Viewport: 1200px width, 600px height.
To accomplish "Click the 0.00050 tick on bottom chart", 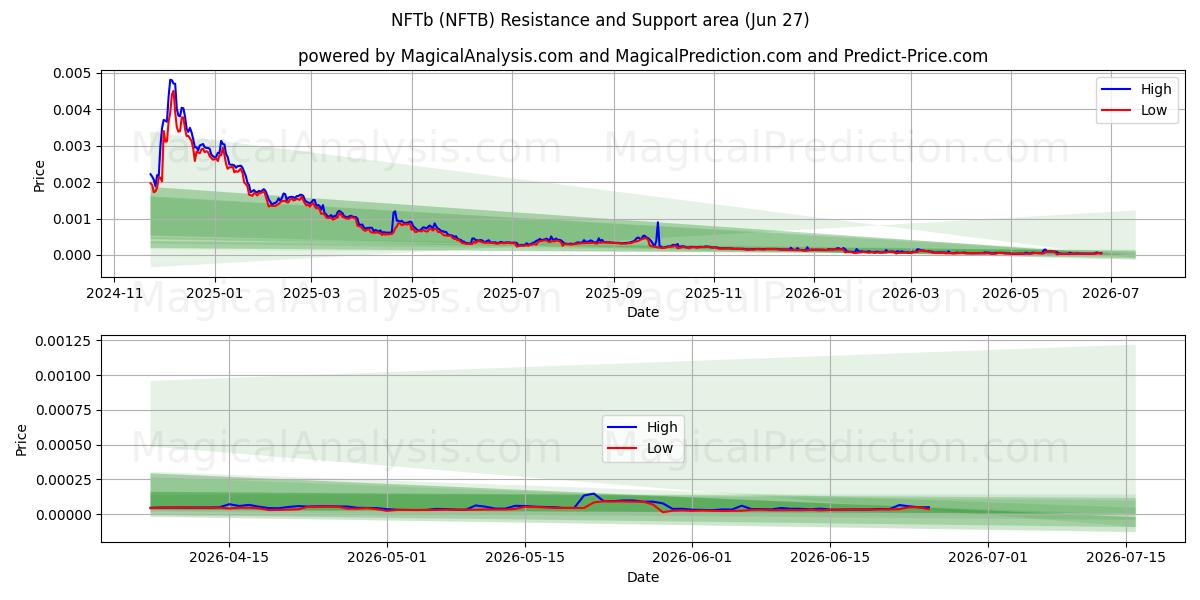I will point(64,445).
